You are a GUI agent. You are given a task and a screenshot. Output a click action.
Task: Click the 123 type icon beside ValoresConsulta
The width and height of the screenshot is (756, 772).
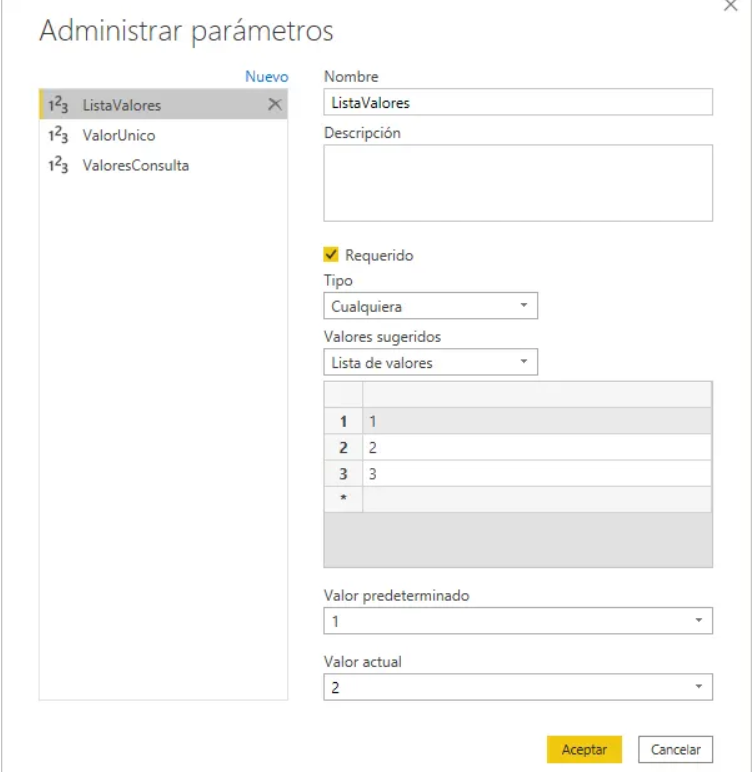point(59,166)
